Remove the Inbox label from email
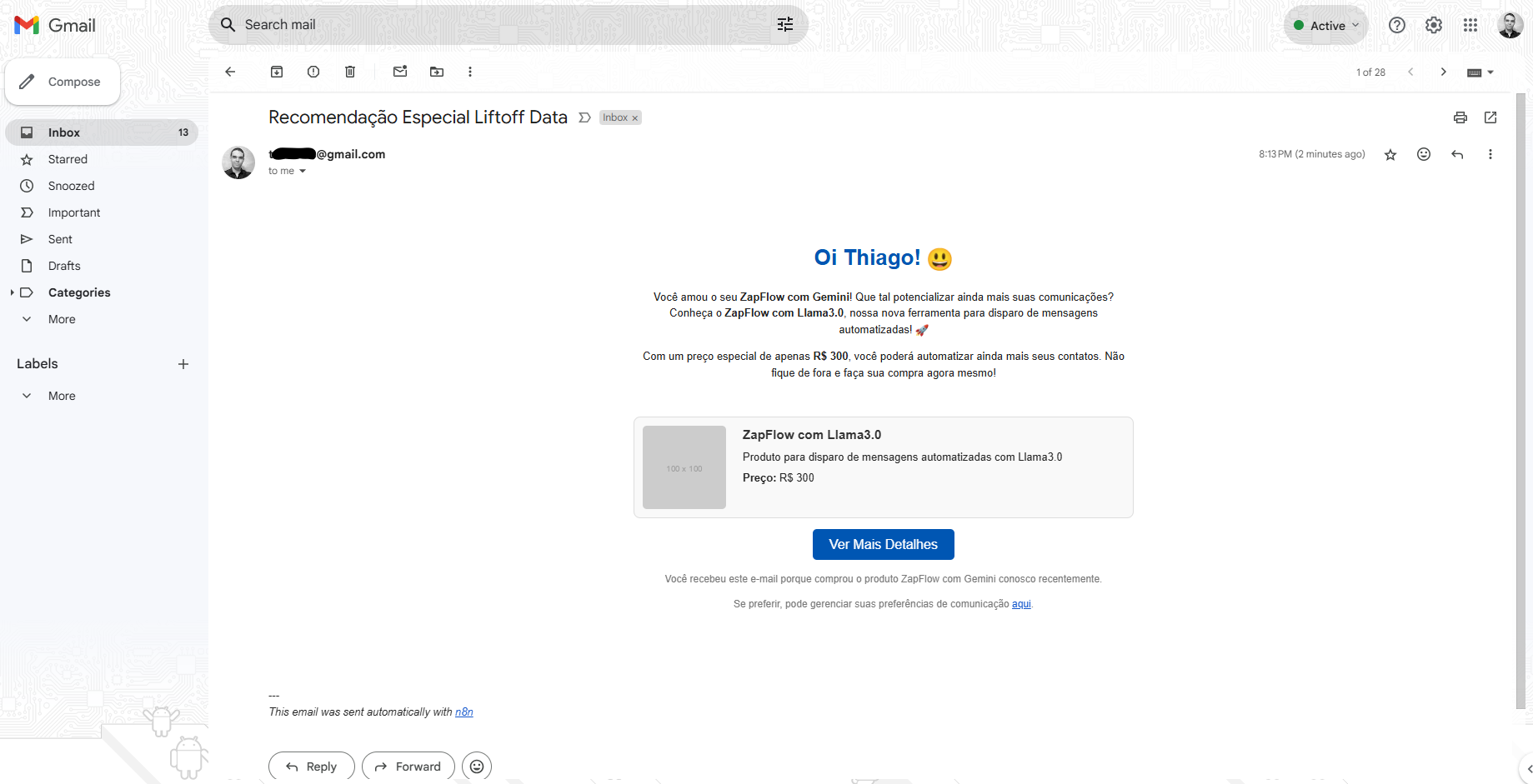 [635, 118]
